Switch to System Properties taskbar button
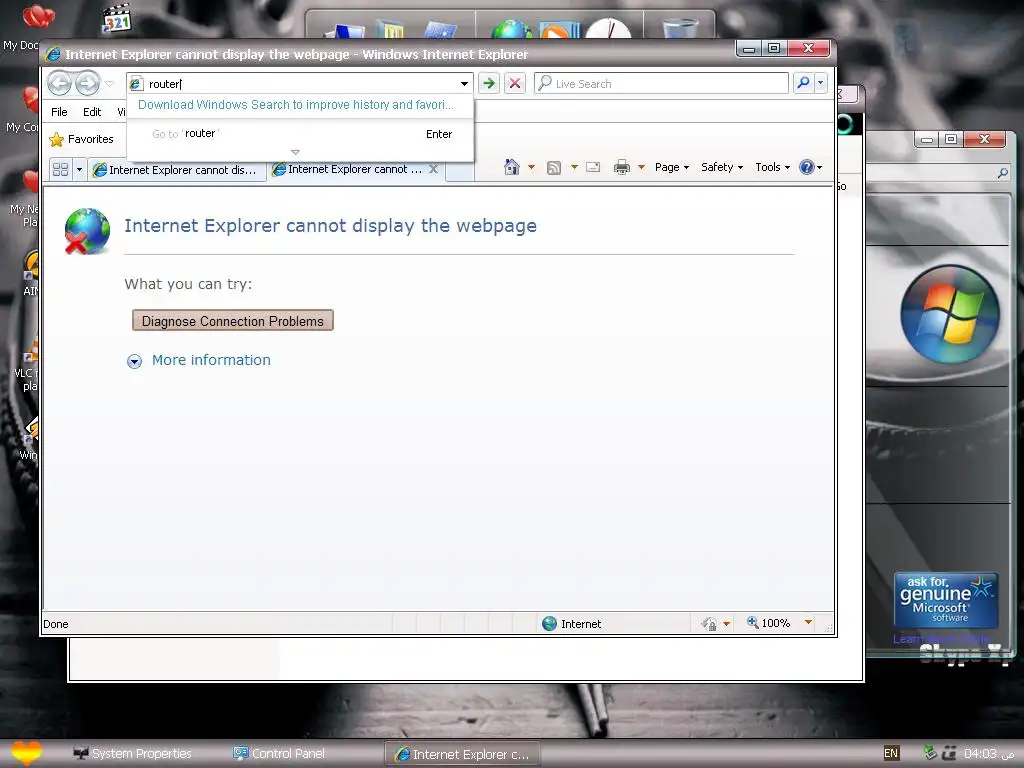The height and width of the screenshot is (768, 1024). coord(133,753)
